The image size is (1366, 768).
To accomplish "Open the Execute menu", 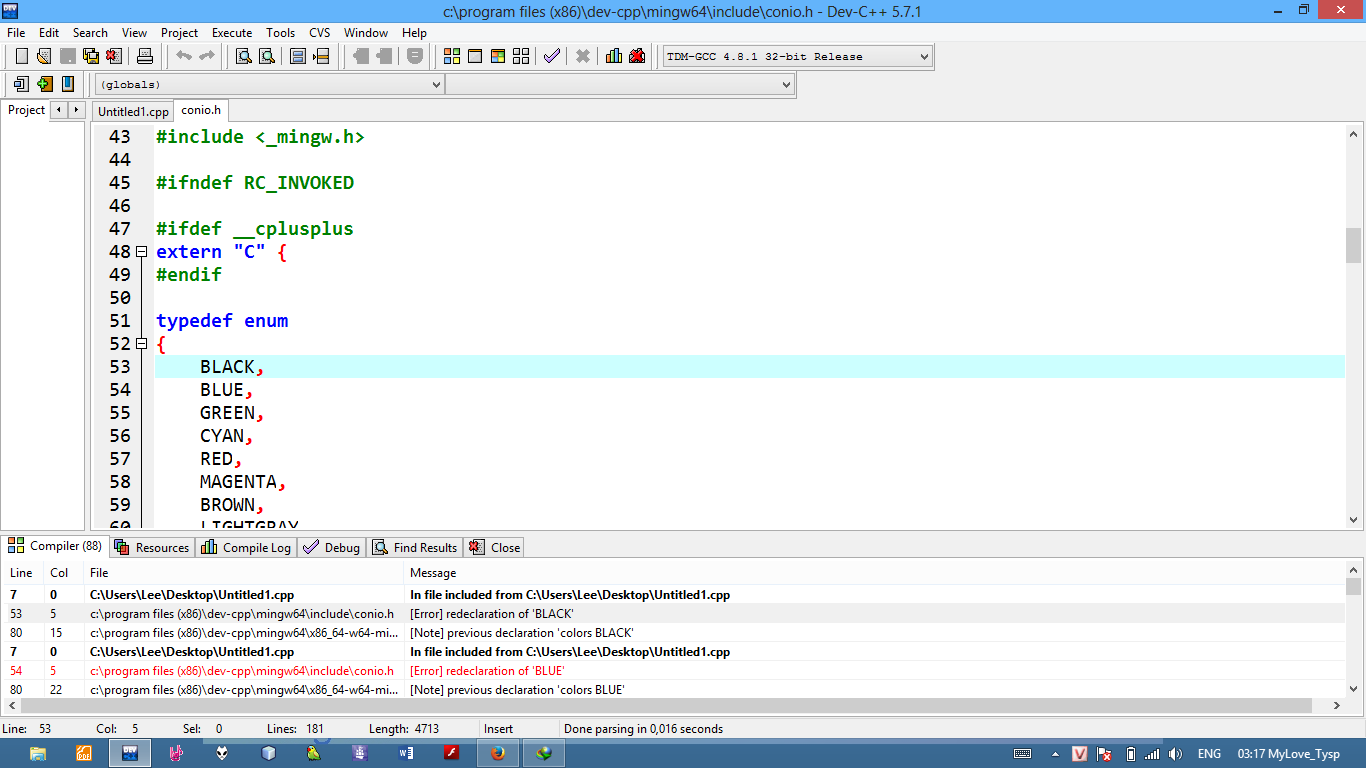I will point(232,33).
